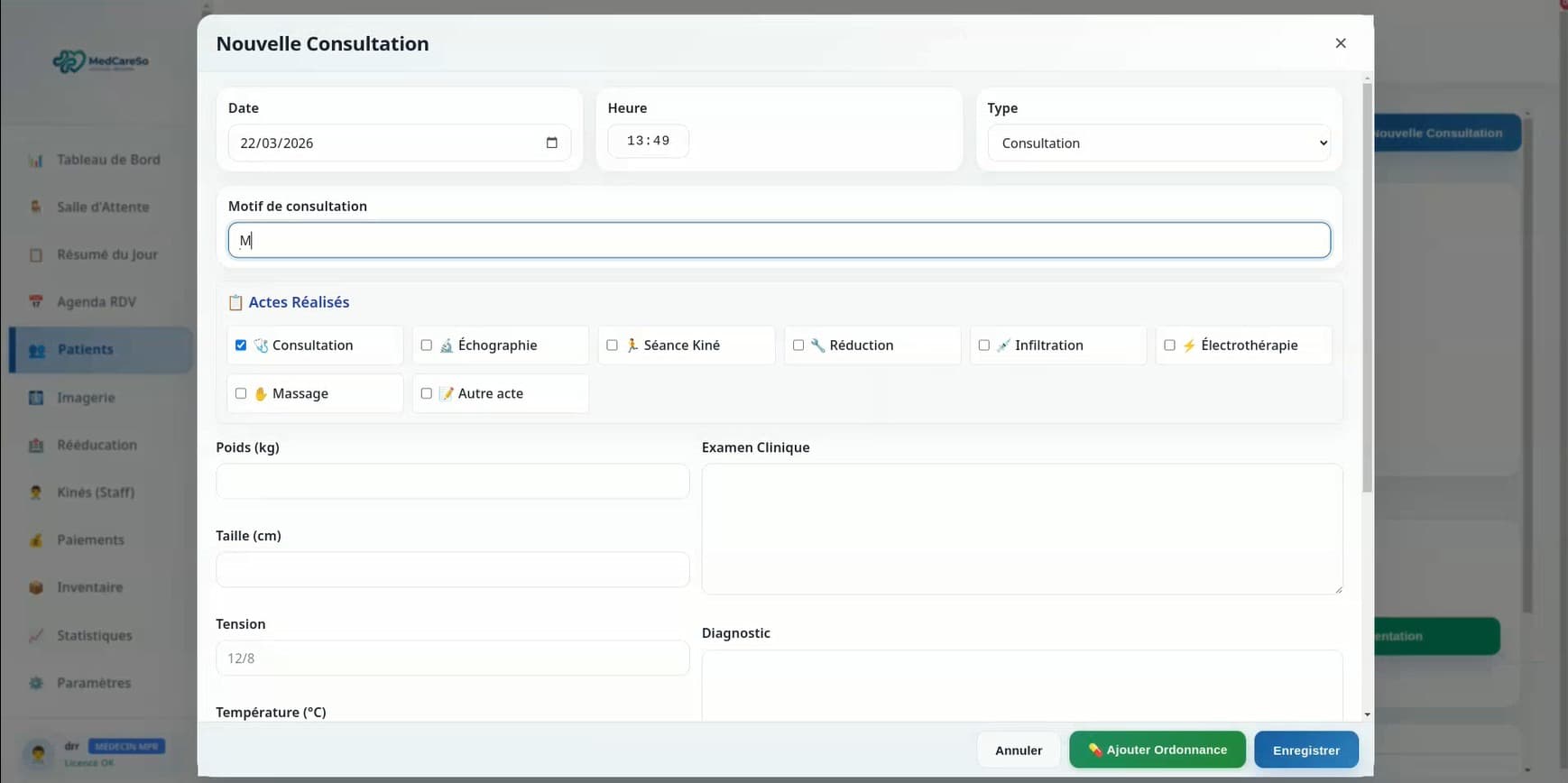Click the runner icon beside Séance Kiné
Viewport: 1568px width, 783px height.
632,345
